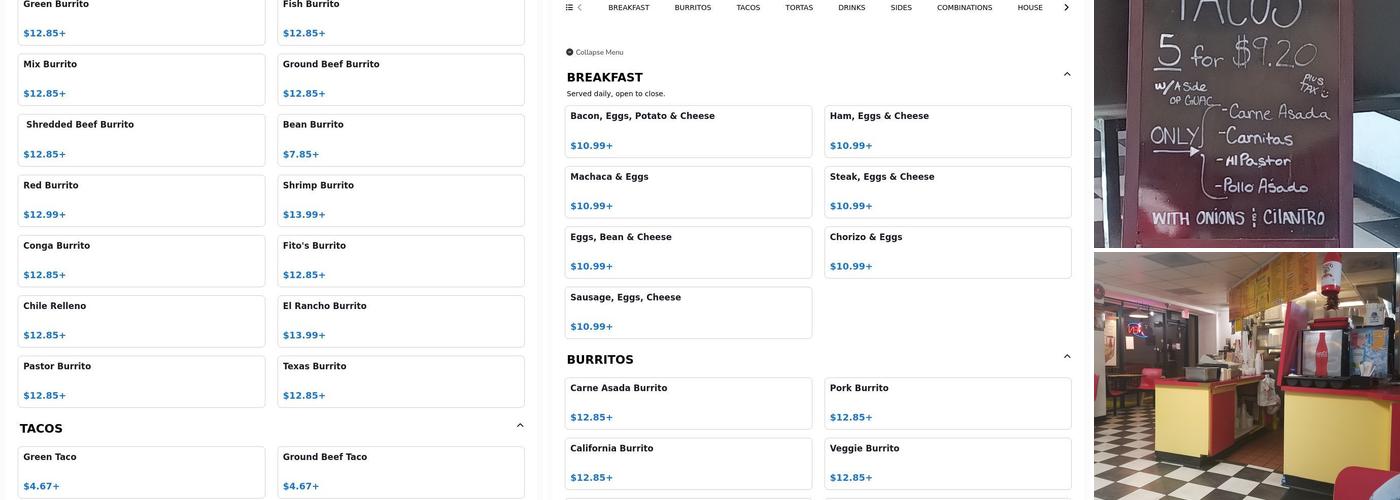The height and width of the screenshot is (500, 1400).
Task: Jump to the COMBINATIONS category tab
Action: click(965, 7)
